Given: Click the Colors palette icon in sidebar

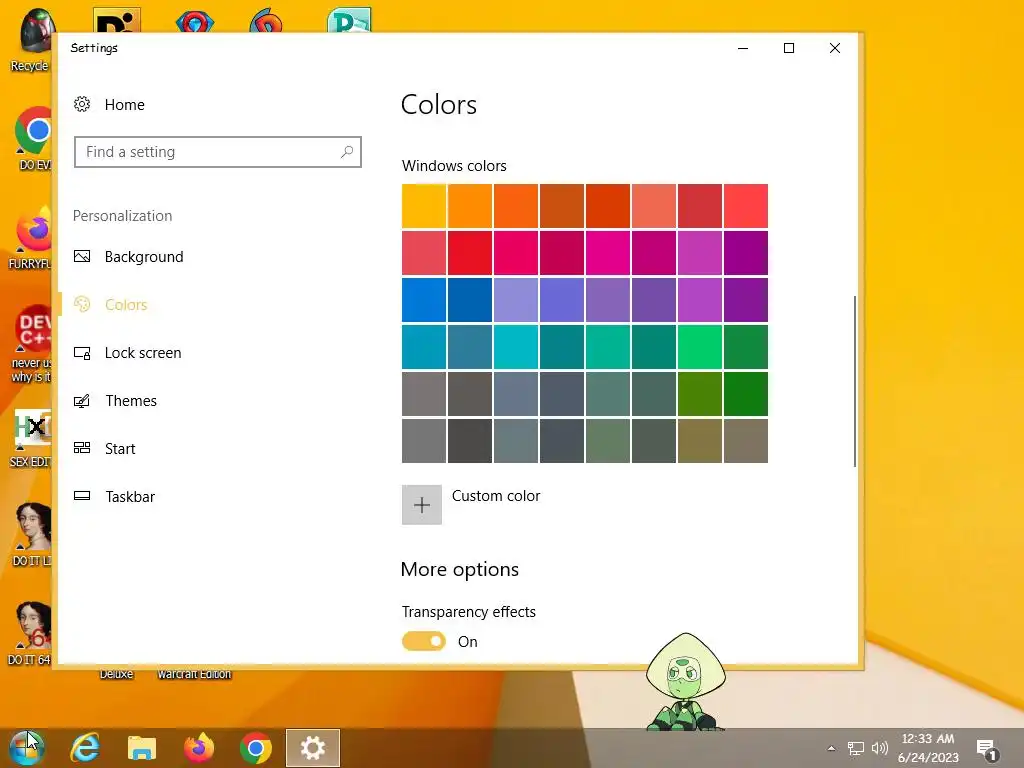Looking at the screenshot, I should 82,304.
